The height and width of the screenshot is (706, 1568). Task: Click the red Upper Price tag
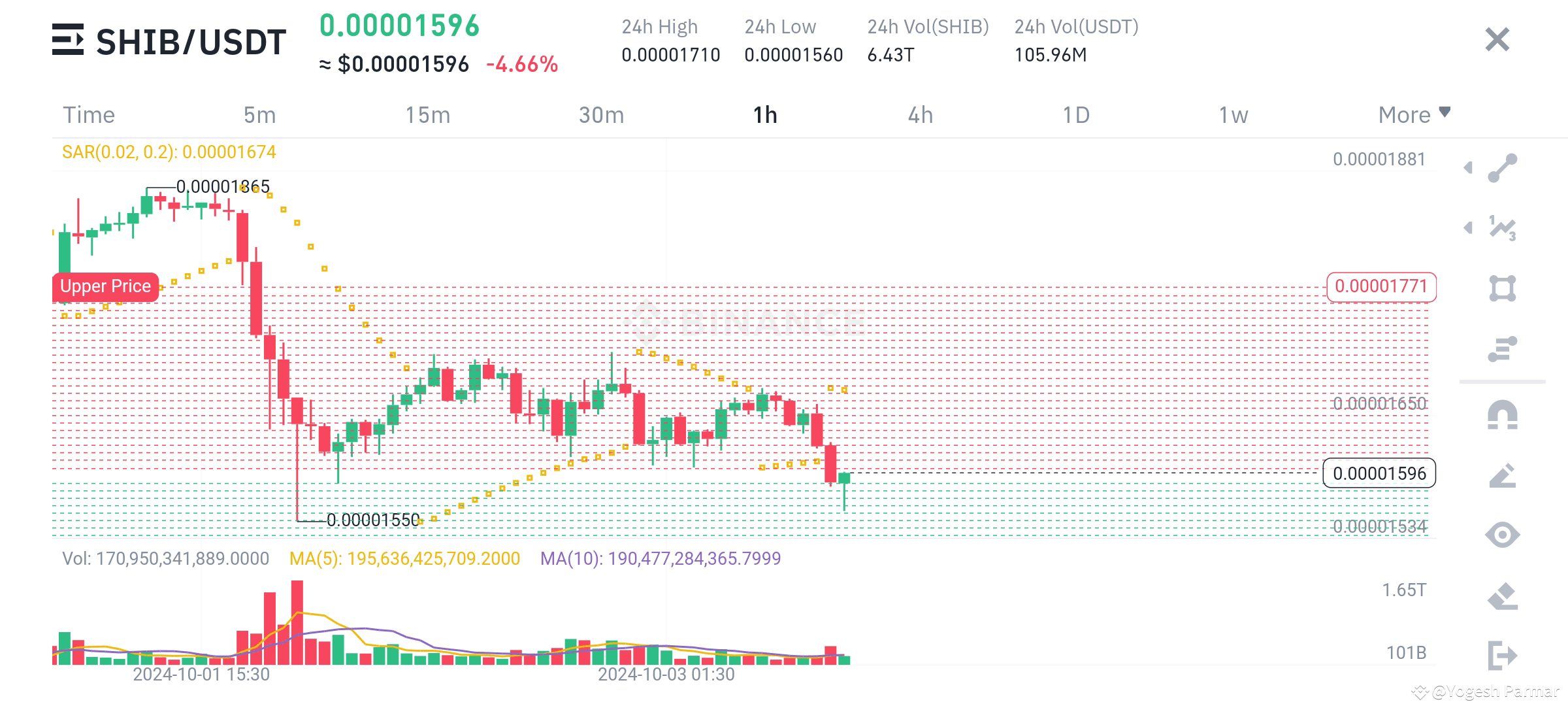point(105,286)
